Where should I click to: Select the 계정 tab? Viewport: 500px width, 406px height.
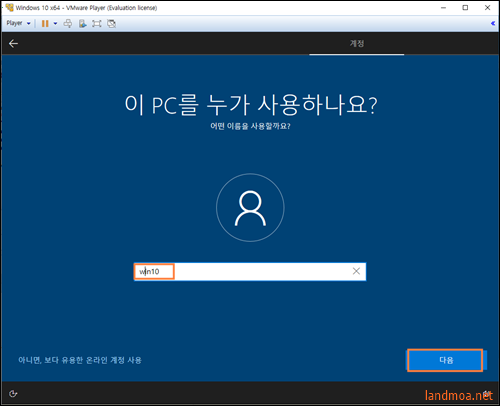[x=357, y=43]
